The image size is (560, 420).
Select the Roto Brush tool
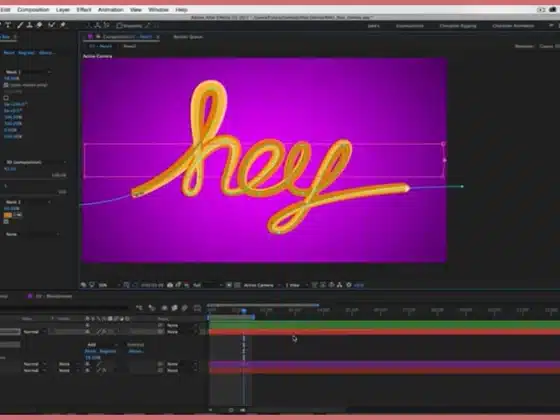[52, 25]
